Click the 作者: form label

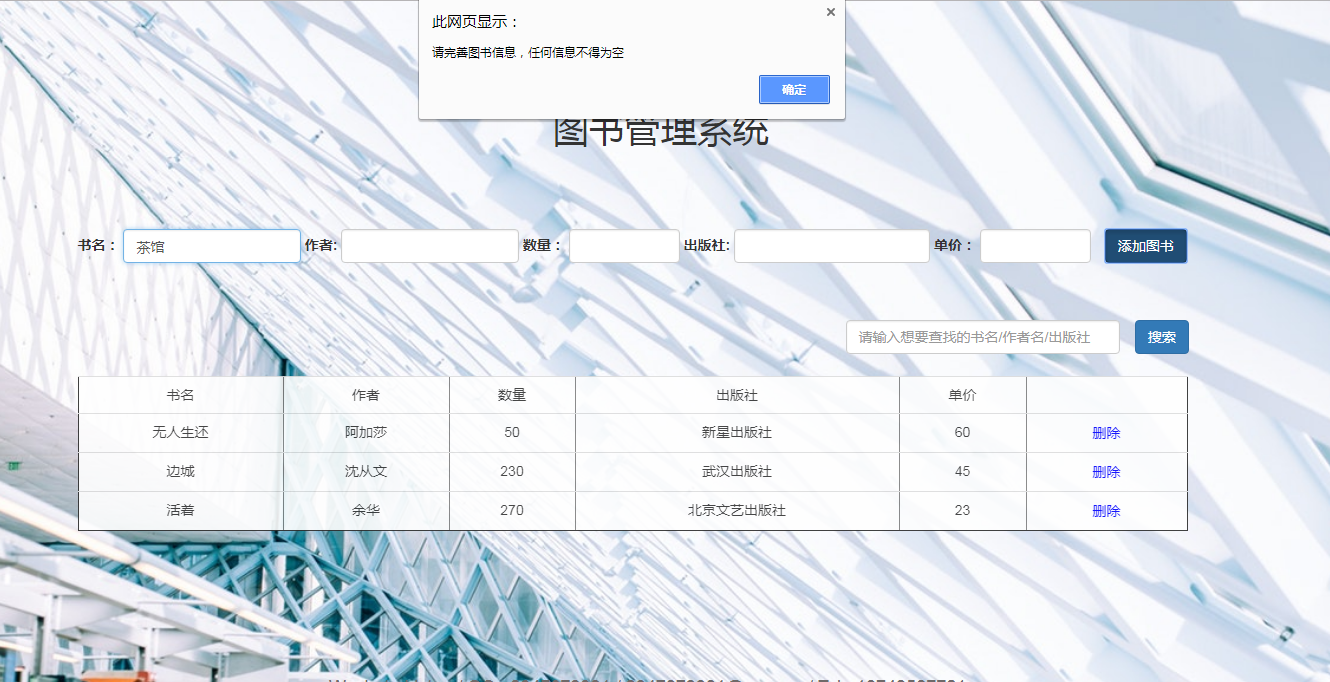(x=321, y=245)
